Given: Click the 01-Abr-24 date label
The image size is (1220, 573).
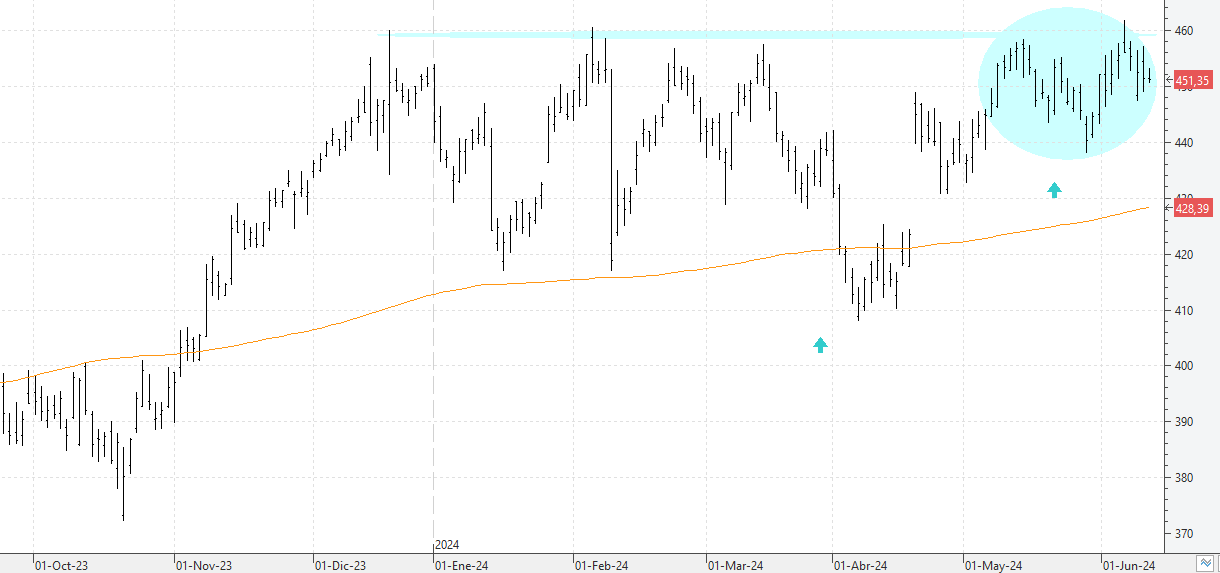Looking at the screenshot, I should [x=861, y=565].
